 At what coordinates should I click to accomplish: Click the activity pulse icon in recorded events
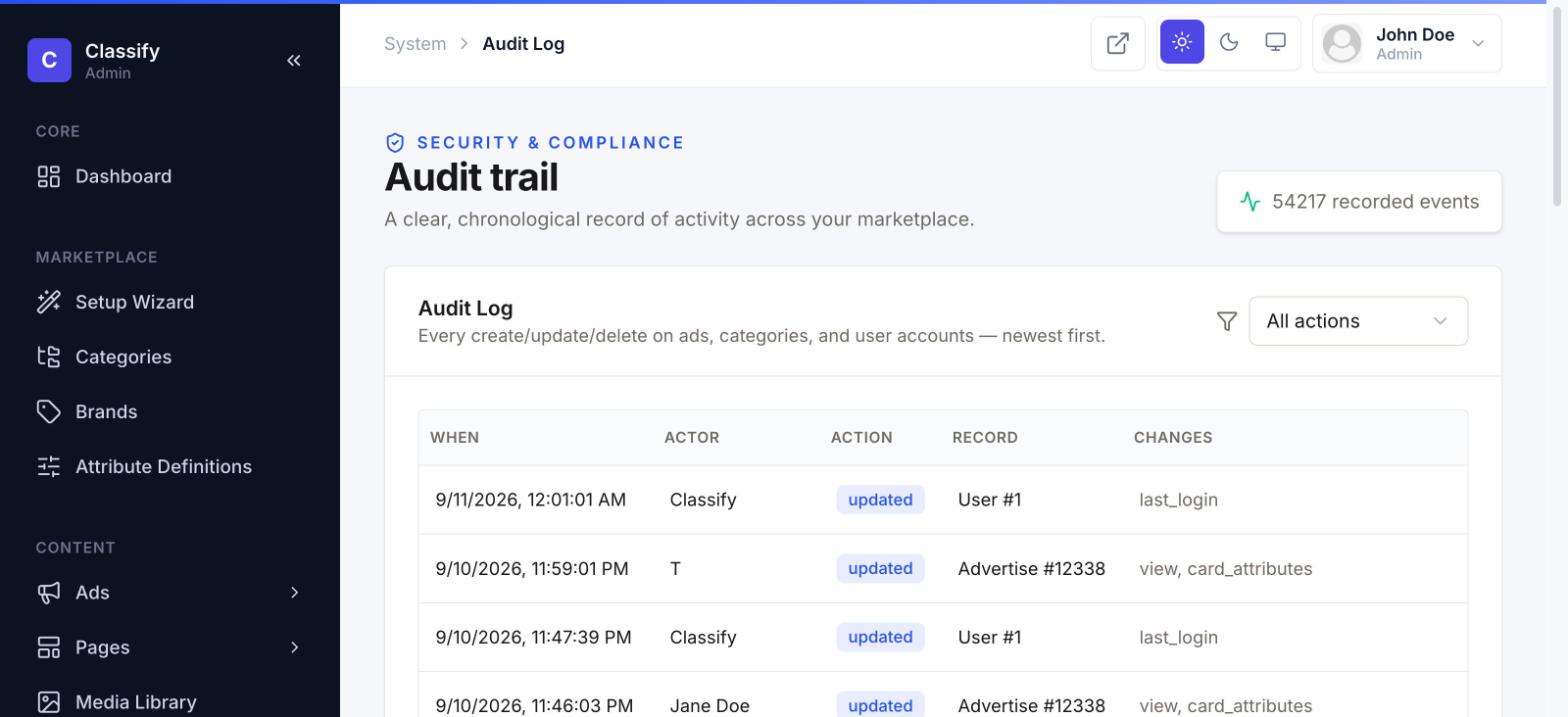(1250, 202)
